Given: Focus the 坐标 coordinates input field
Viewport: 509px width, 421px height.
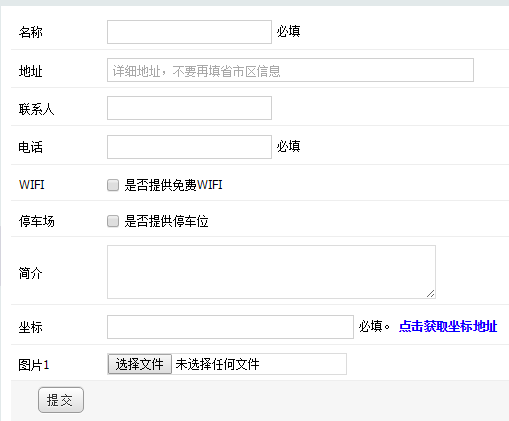Looking at the screenshot, I should pos(230,327).
